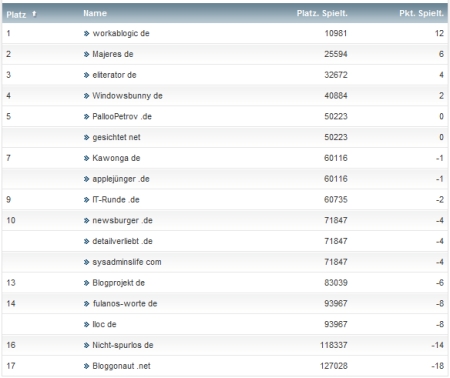The height and width of the screenshot is (378, 450).
Task: Select the value 118337 in Nicht-spurlos row
Action: coord(334,345)
